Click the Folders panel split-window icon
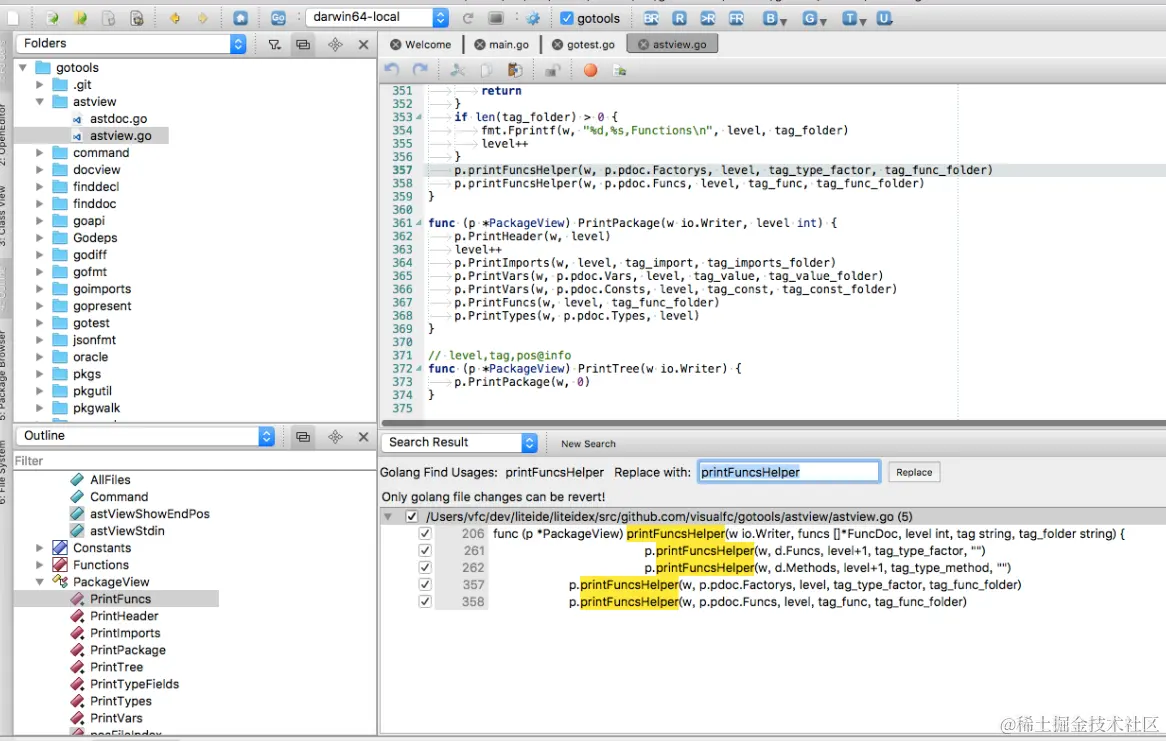Image resolution: width=1166 pixels, height=741 pixels. (x=303, y=45)
